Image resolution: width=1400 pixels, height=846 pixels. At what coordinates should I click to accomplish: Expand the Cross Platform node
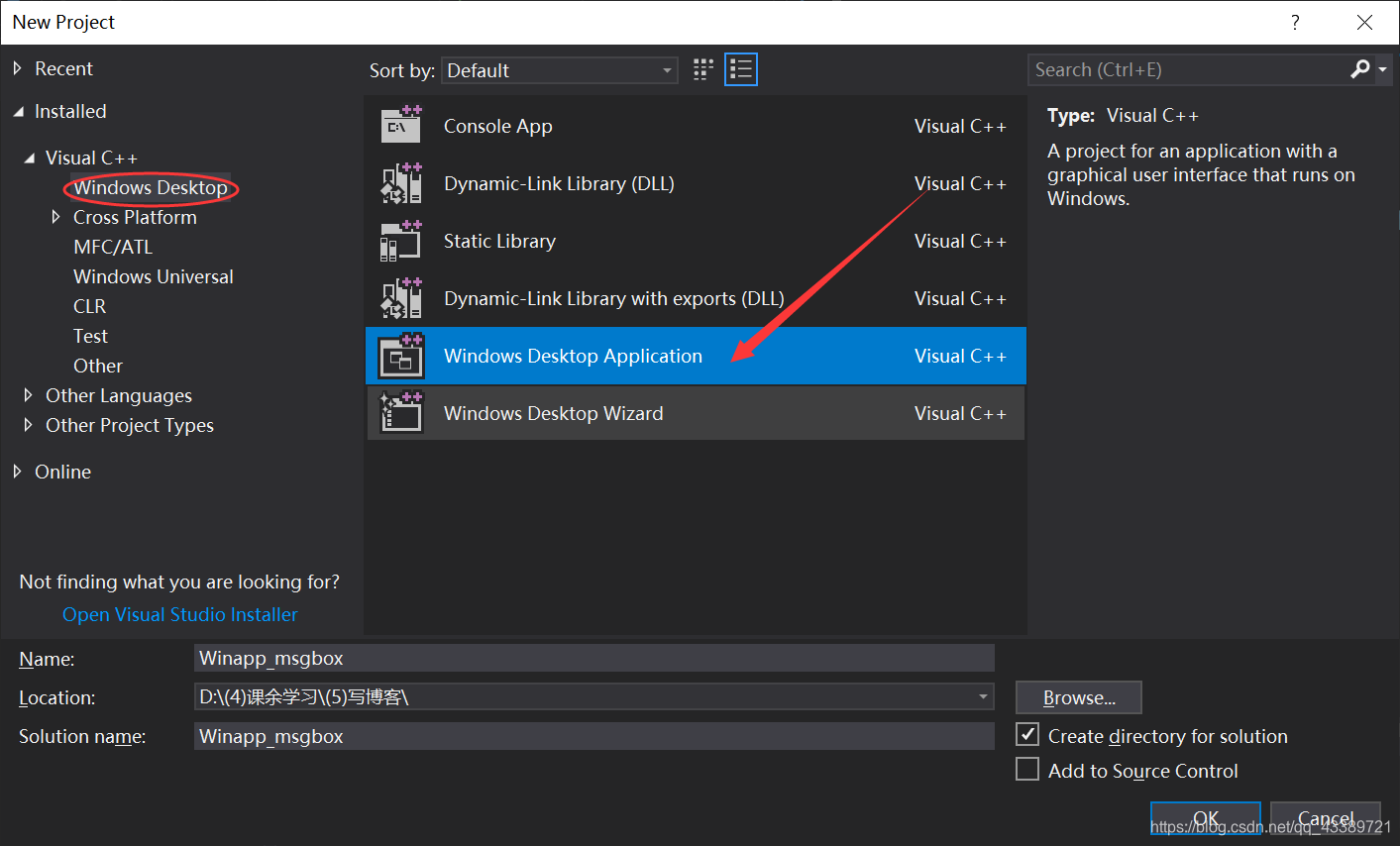click(56, 217)
